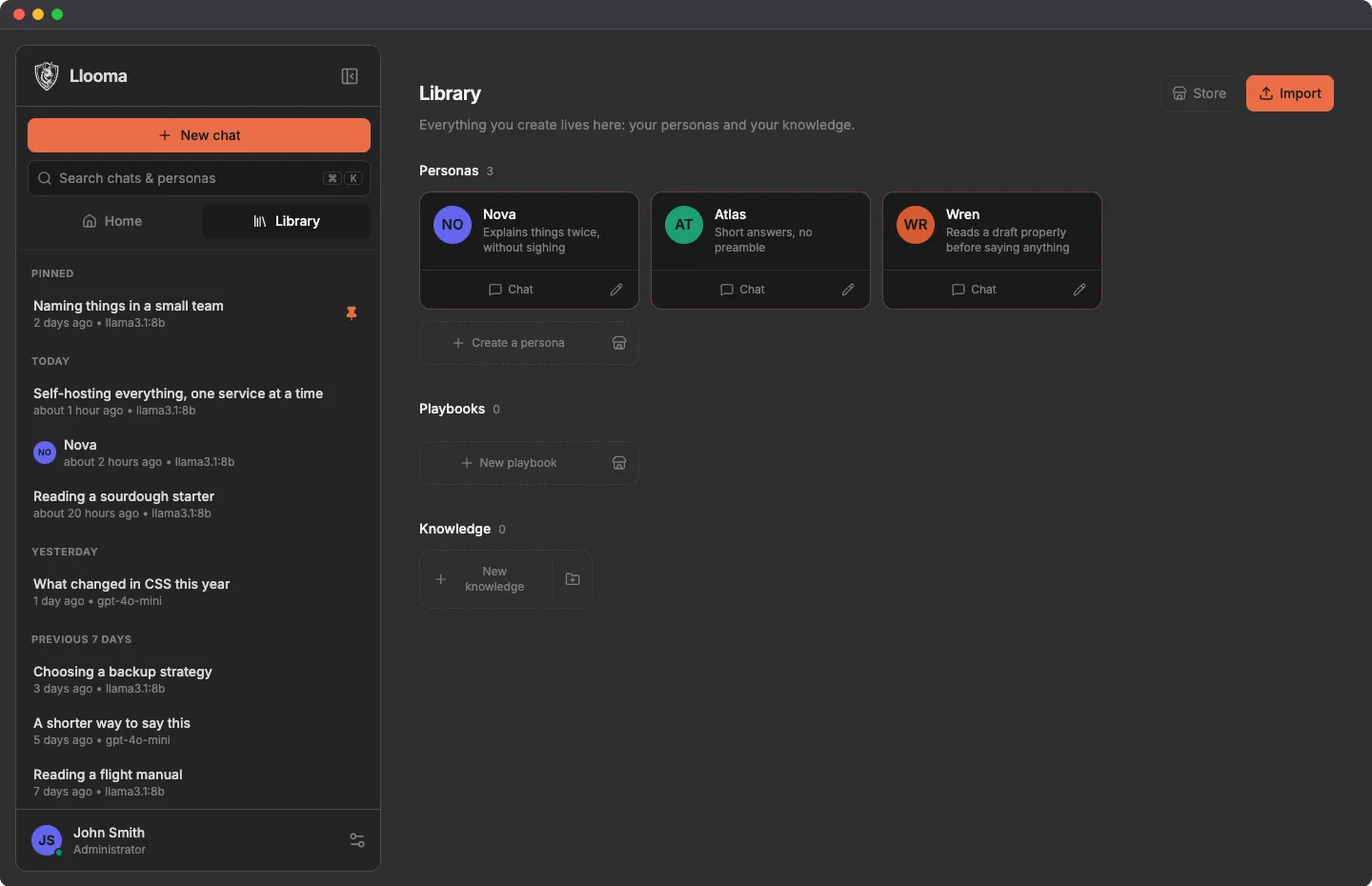
Task: Edit the Nova persona with pencil icon
Action: point(616,290)
